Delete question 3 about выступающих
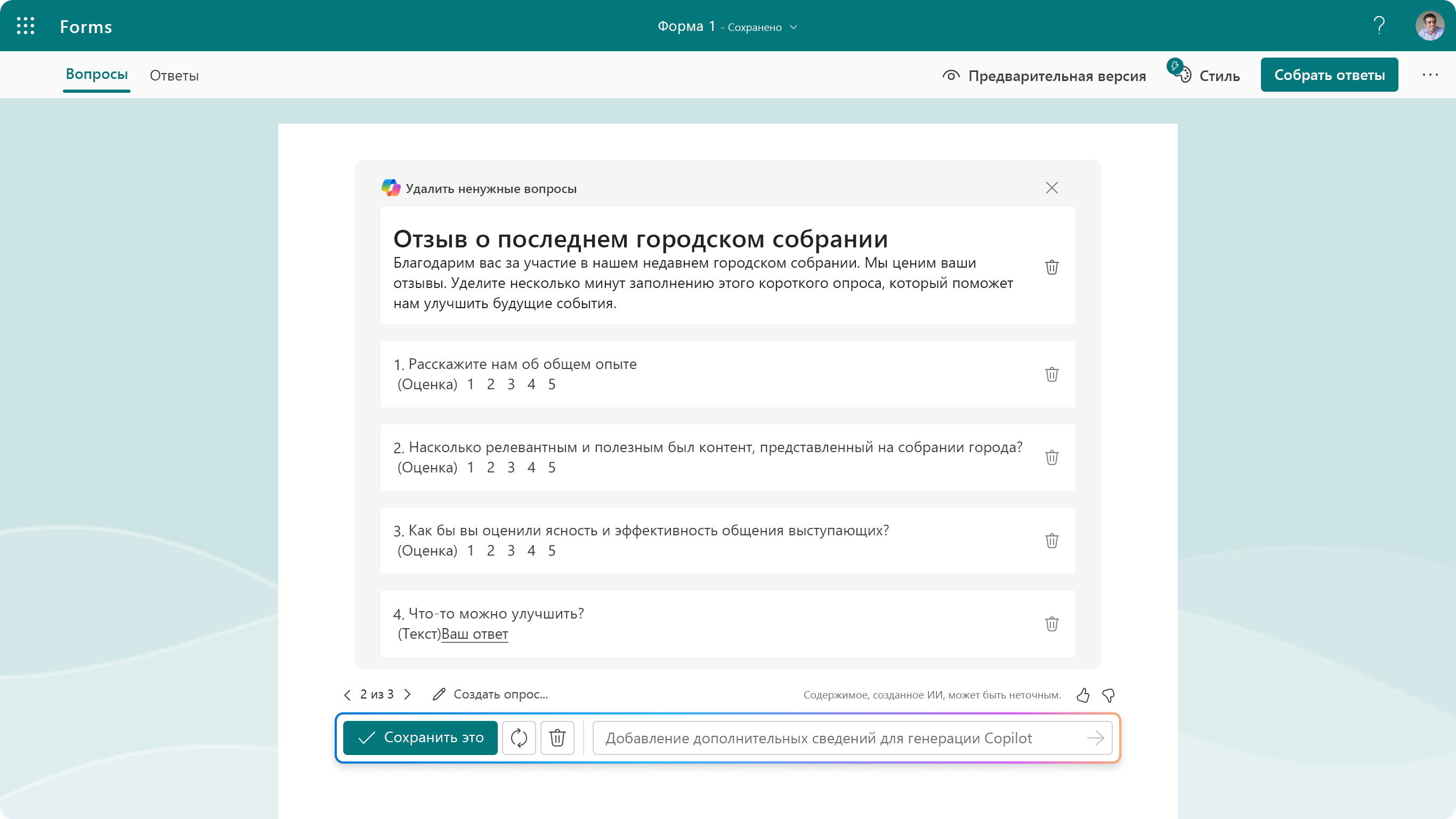 1052,540
